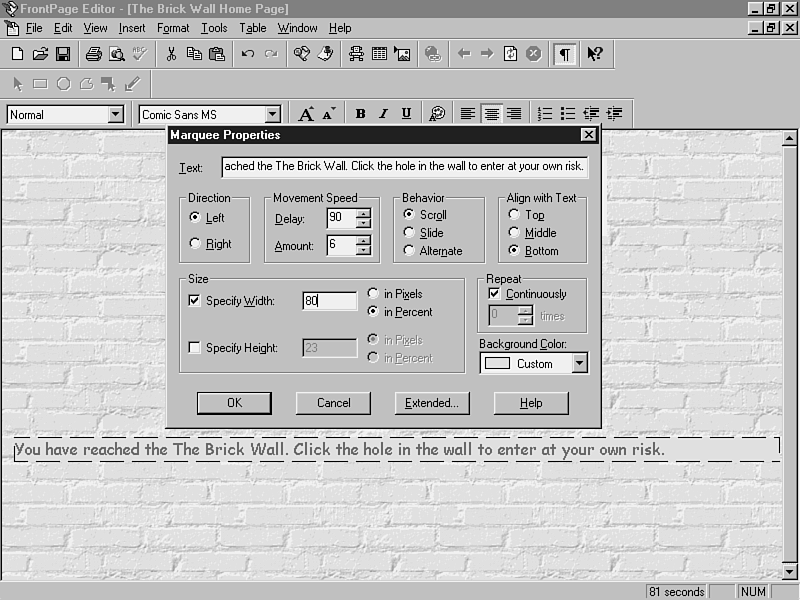This screenshot has height=600, width=800.
Task: Toggle Underline formatting button
Action: coord(406,114)
